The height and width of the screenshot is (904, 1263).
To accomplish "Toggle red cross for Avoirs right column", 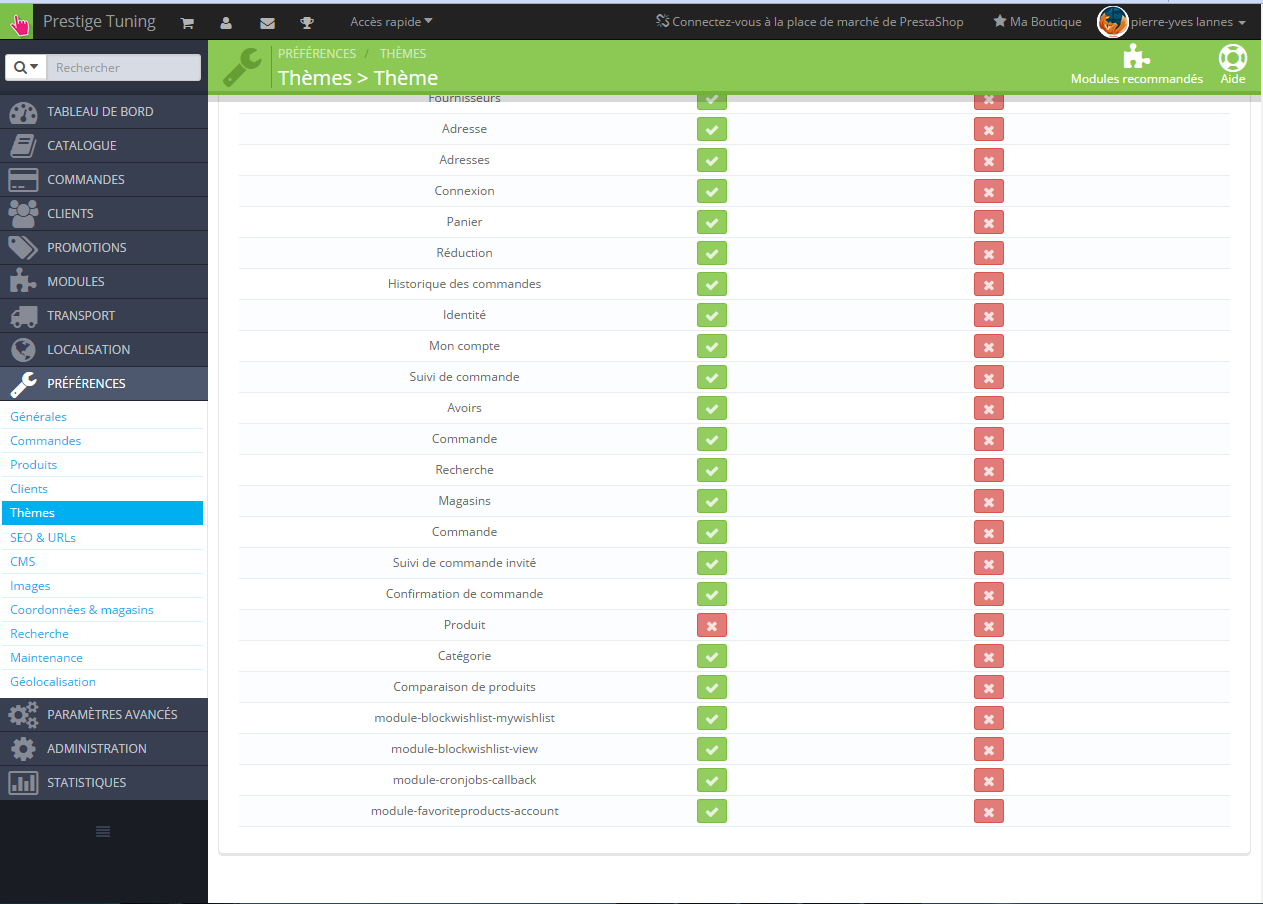I will (x=989, y=408).
